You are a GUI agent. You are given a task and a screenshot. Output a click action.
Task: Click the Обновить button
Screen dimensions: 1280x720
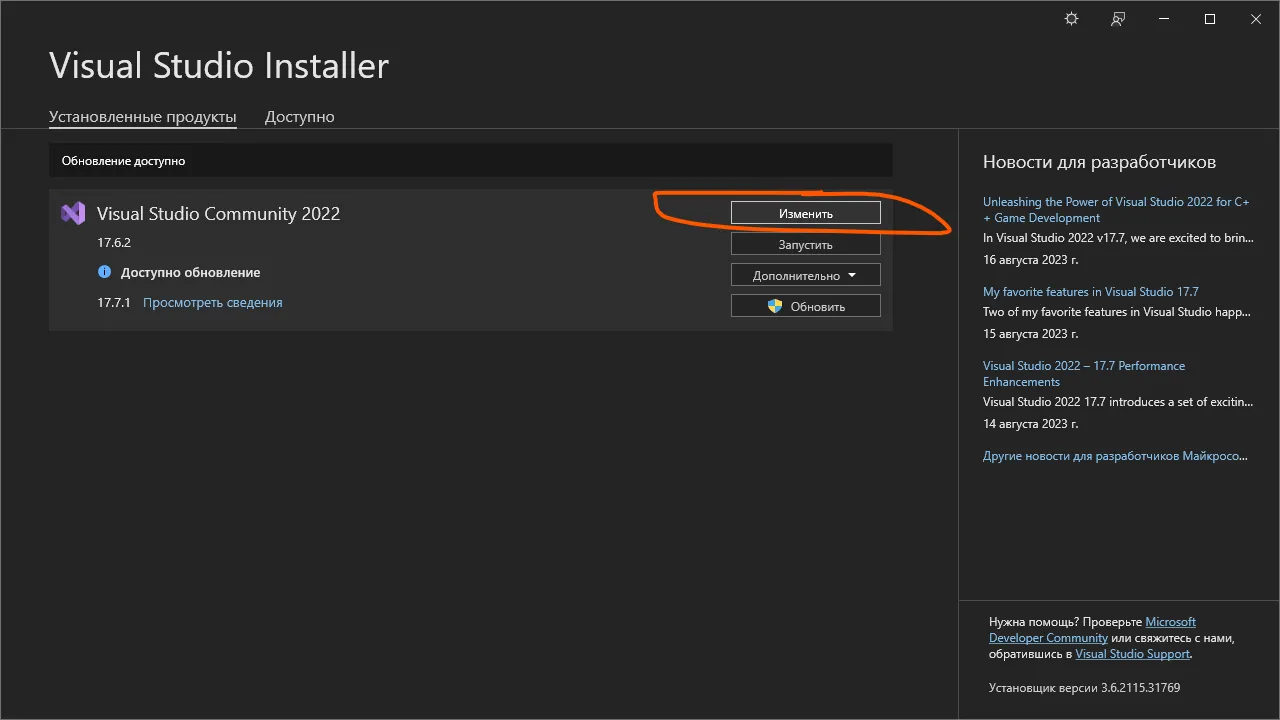806,306
